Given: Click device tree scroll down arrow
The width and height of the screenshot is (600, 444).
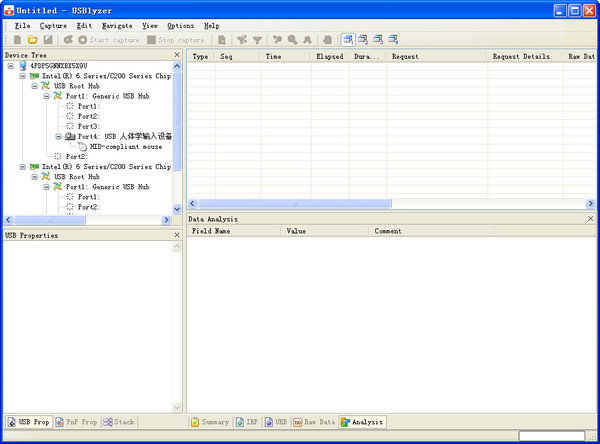Looking at the screenshot, I should [x=177, y=209].
